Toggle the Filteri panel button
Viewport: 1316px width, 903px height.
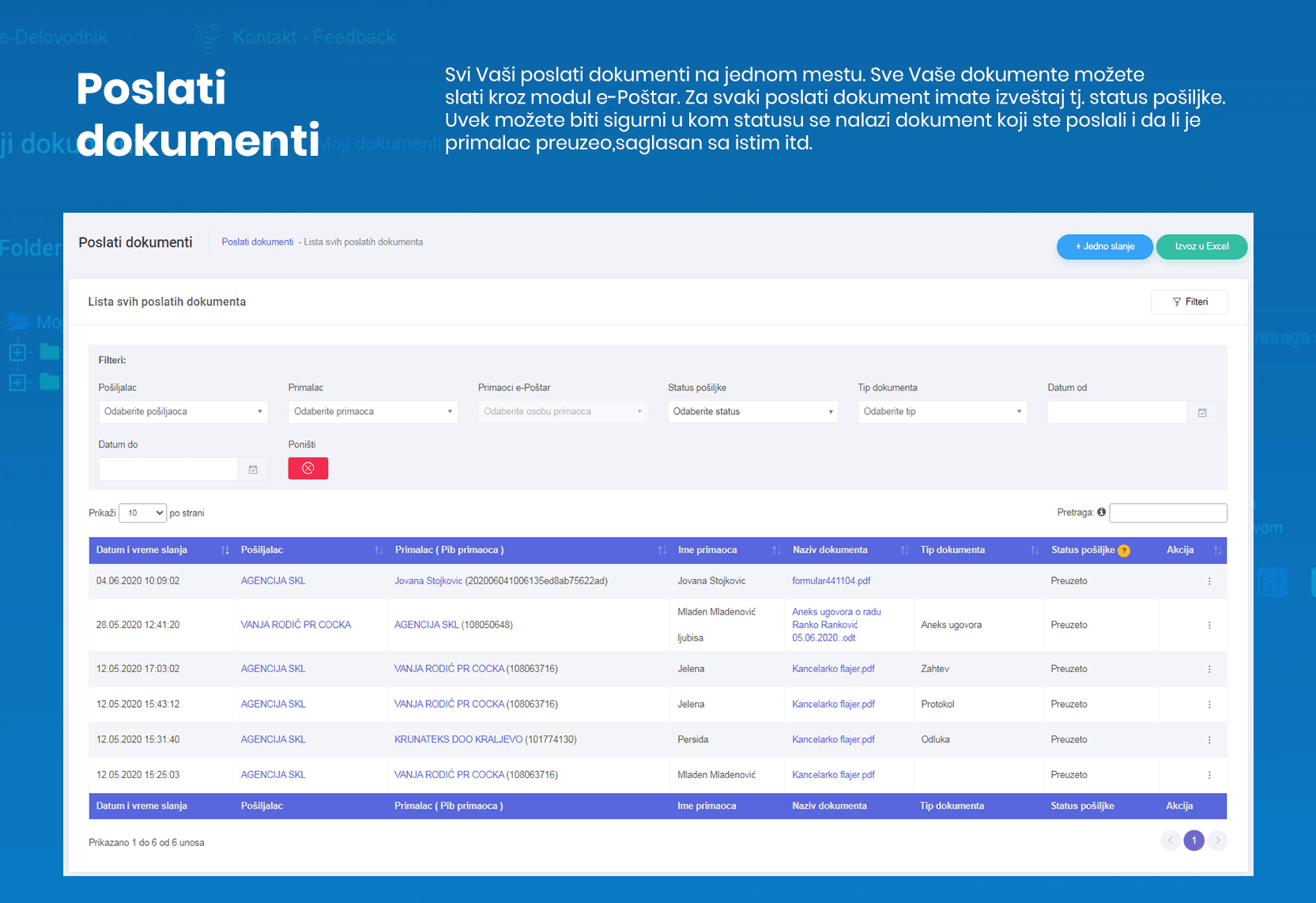pyautogui.click(x=1189, y=302)
